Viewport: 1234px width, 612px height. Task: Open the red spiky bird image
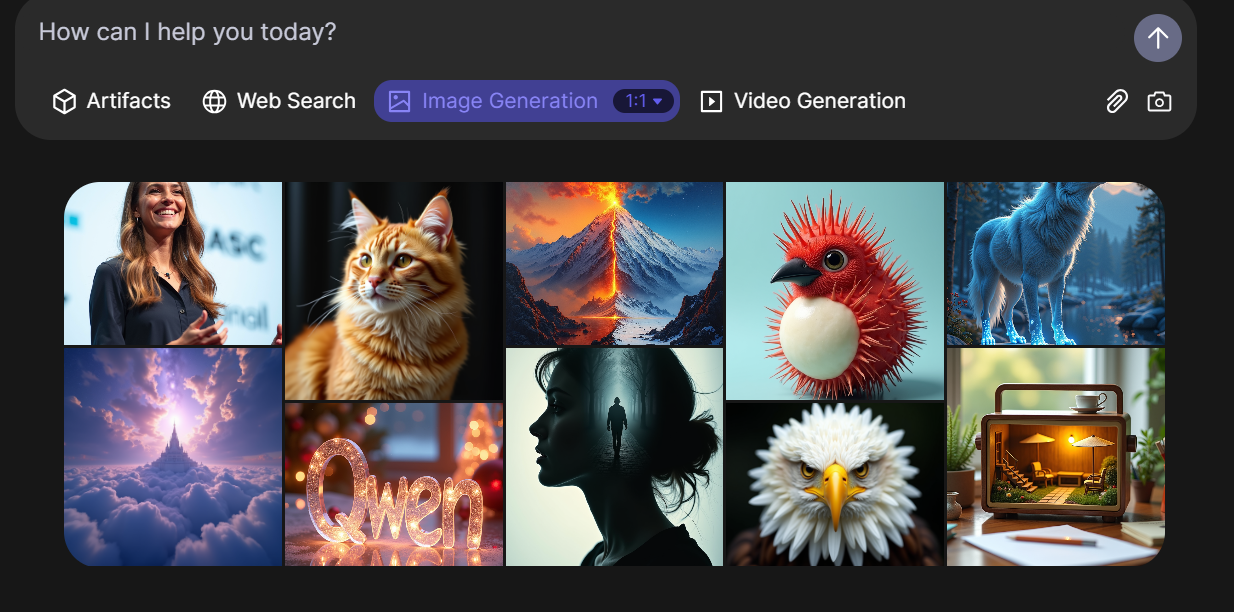[834, 290]
